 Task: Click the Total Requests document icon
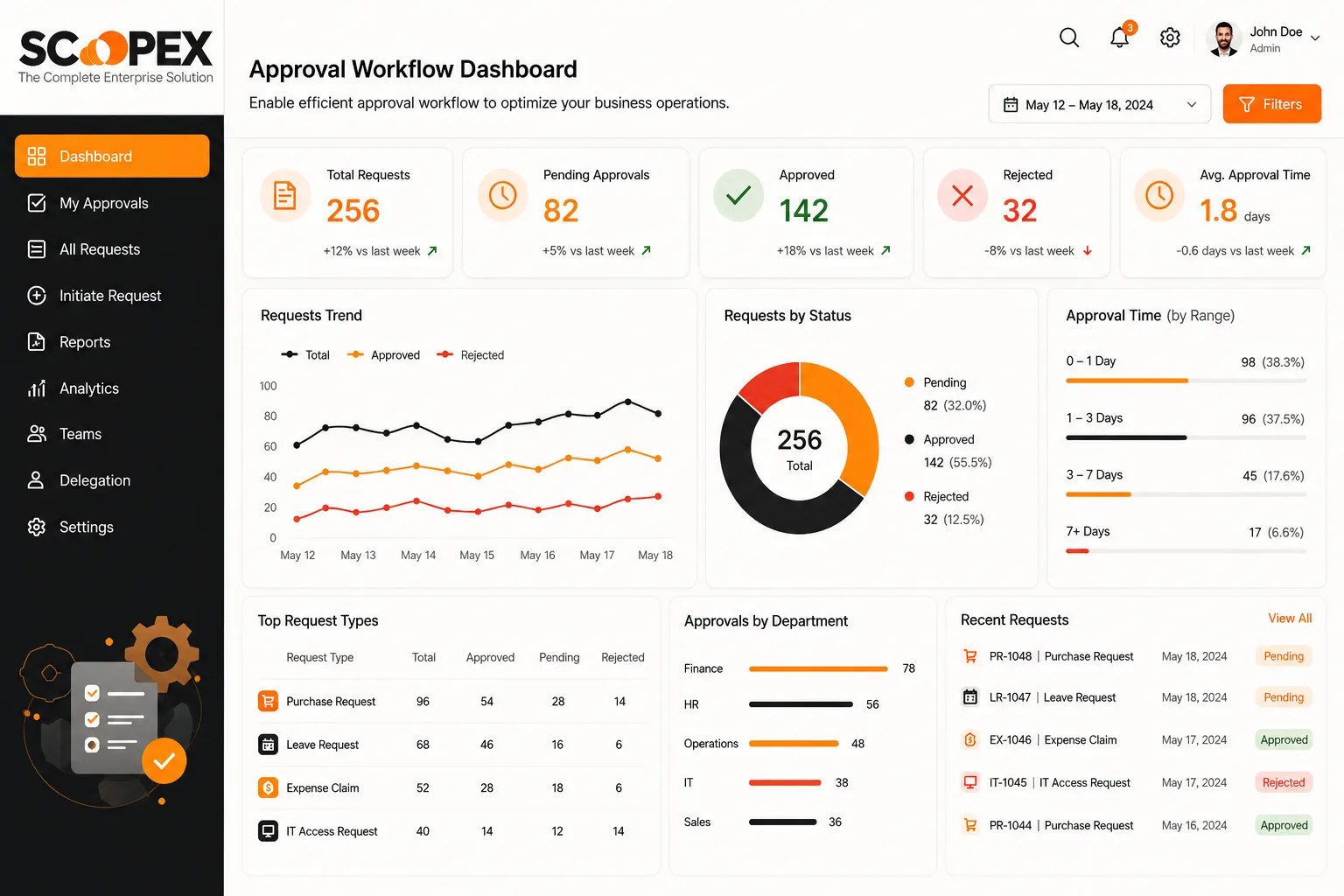285,195
